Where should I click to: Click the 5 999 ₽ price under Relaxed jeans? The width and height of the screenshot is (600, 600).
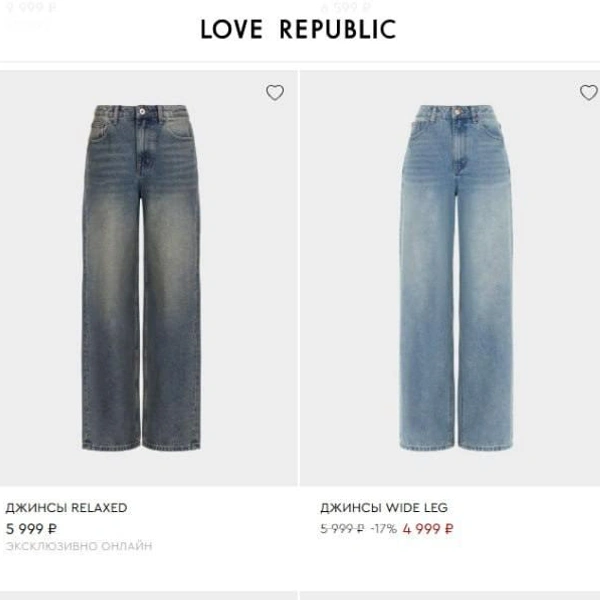tap(32, 529)
